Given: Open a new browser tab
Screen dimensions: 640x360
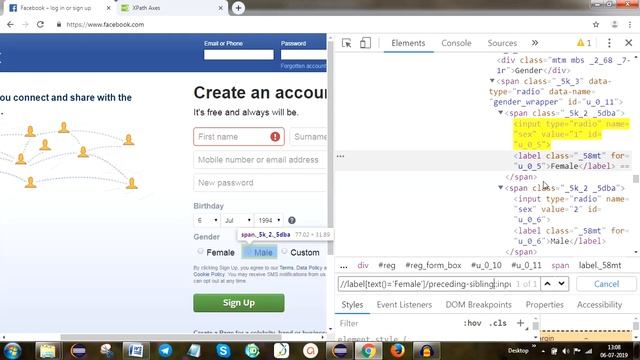Looking at the screenshot, I should tap(238, 8).
